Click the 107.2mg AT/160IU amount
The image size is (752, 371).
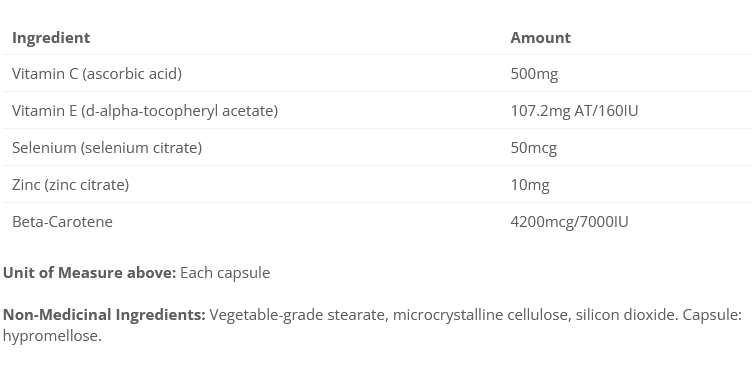(x=574, y=111)
